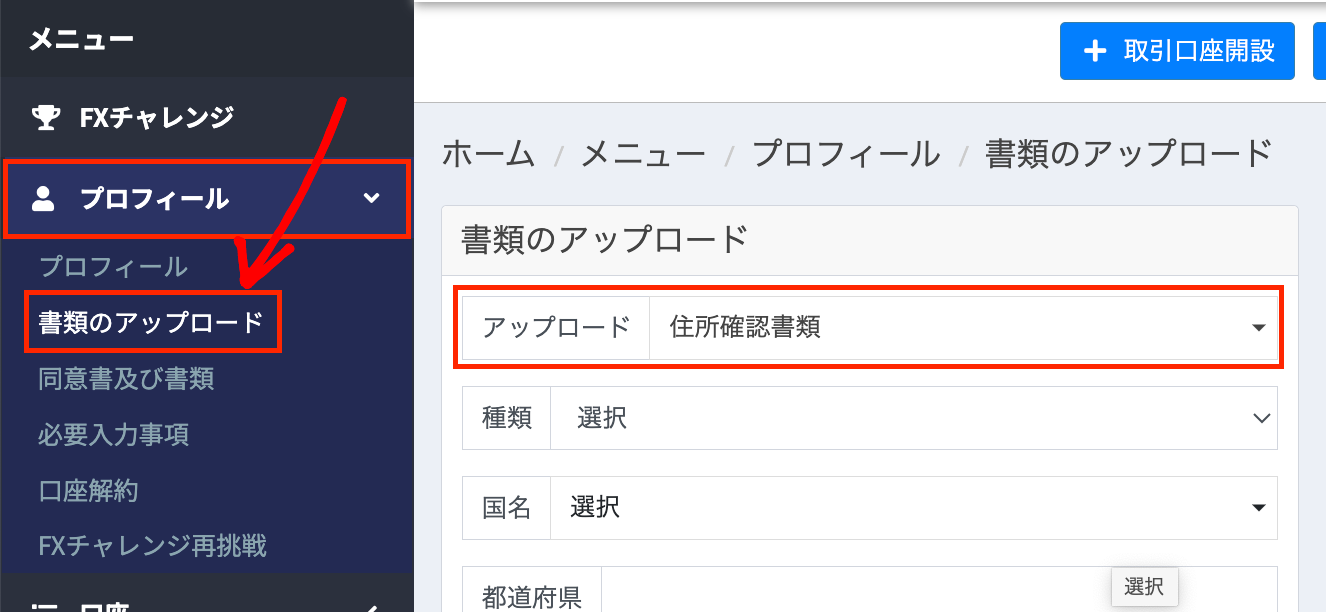Click メニュー in the breadcrumb
Viewport: 1326px width, 612px height.
point(643,155)
